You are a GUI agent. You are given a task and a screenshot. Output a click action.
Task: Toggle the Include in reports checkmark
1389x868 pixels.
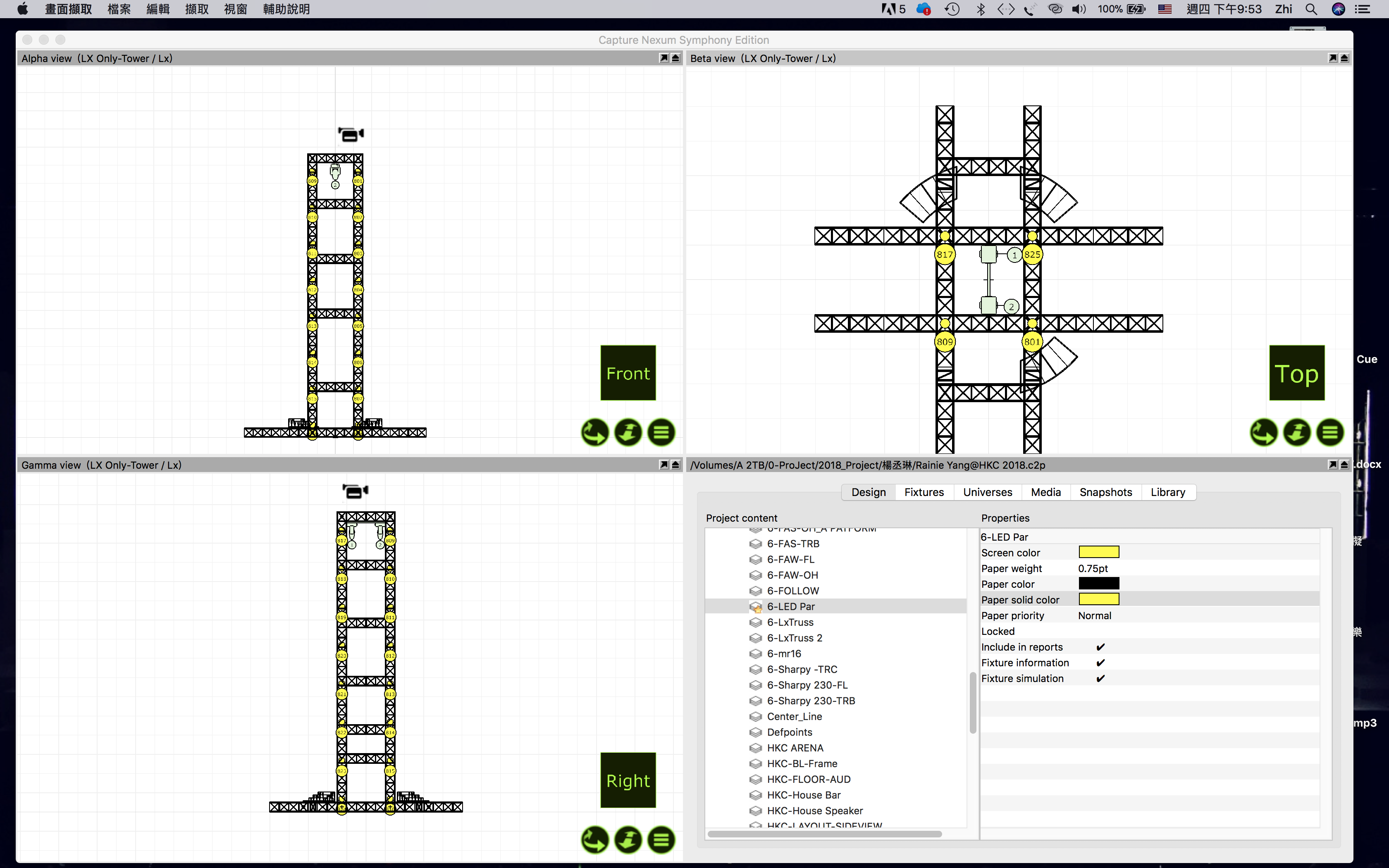pyautogui.click(x=1100, y=647)
